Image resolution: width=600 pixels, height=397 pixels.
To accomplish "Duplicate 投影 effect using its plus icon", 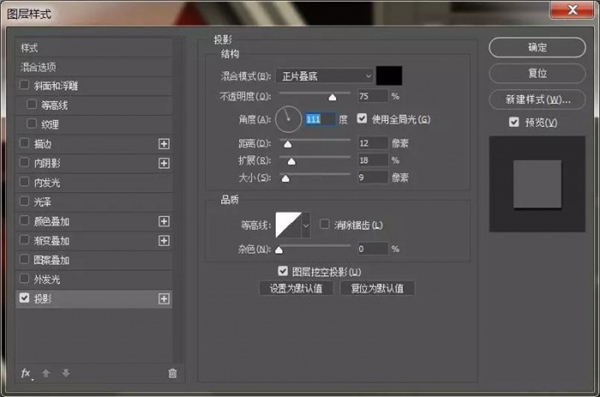I will [x=164, y=299].
